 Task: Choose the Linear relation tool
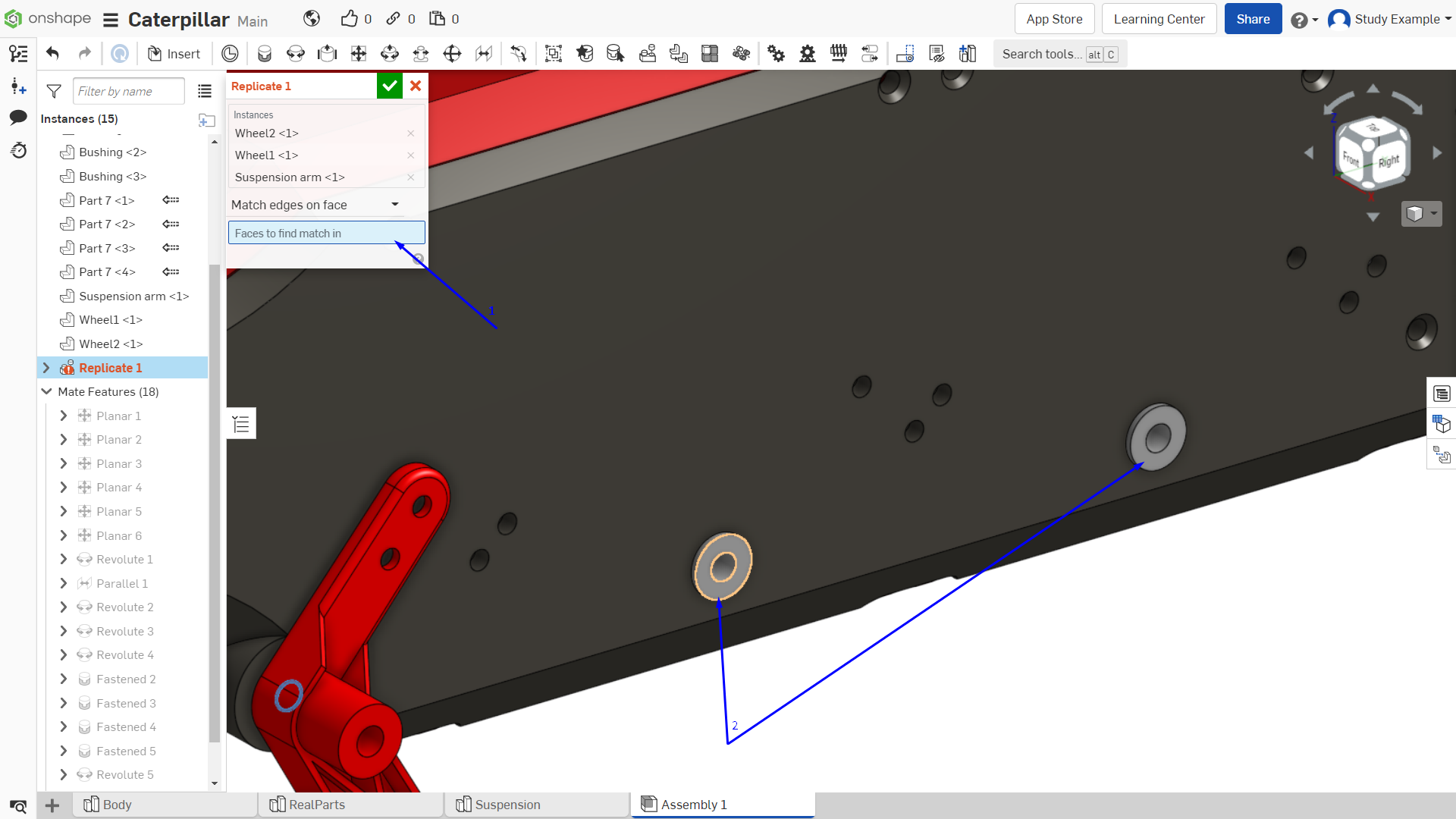pyautogui.click(x=870, y=54)
